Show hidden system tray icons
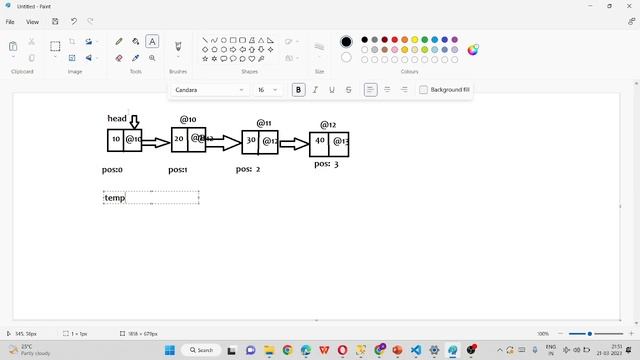This screenshot has height=360, width=640. [500, 350]
